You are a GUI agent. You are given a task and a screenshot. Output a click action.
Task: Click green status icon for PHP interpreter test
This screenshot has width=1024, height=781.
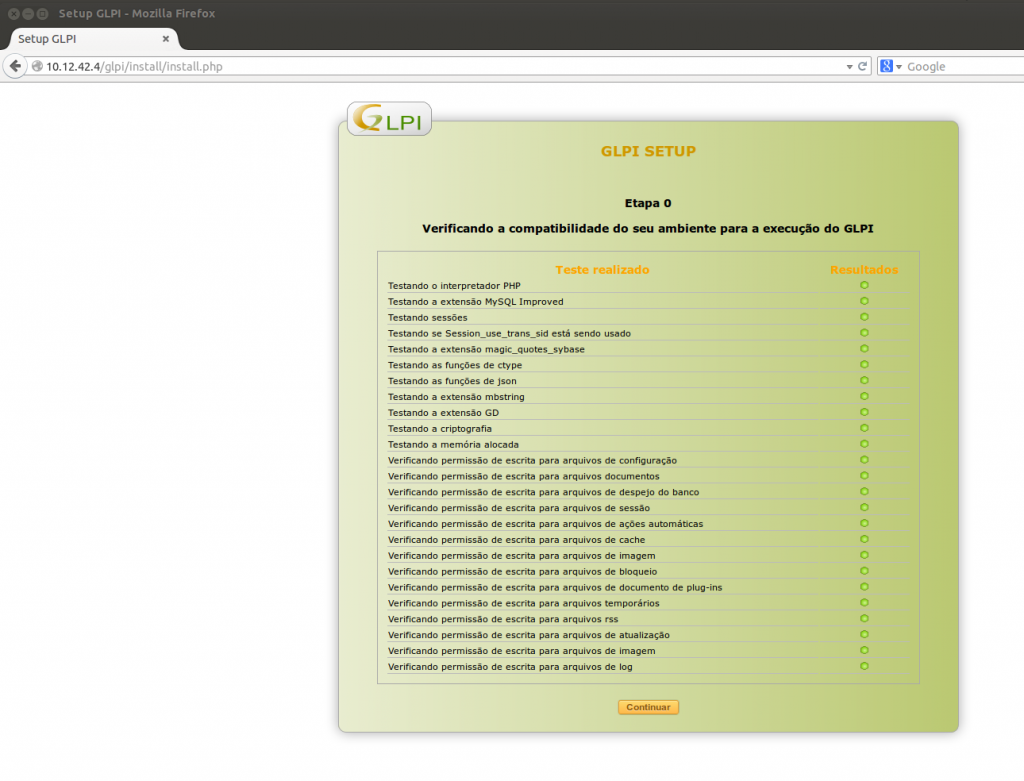864,285
